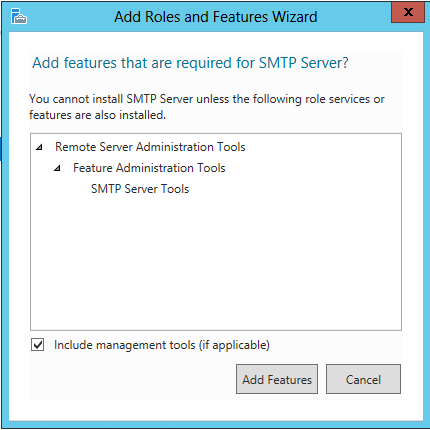Click the 'Include management tools (if applicable)' label
This screenshot has width=430, height=430.
[162, 345]
